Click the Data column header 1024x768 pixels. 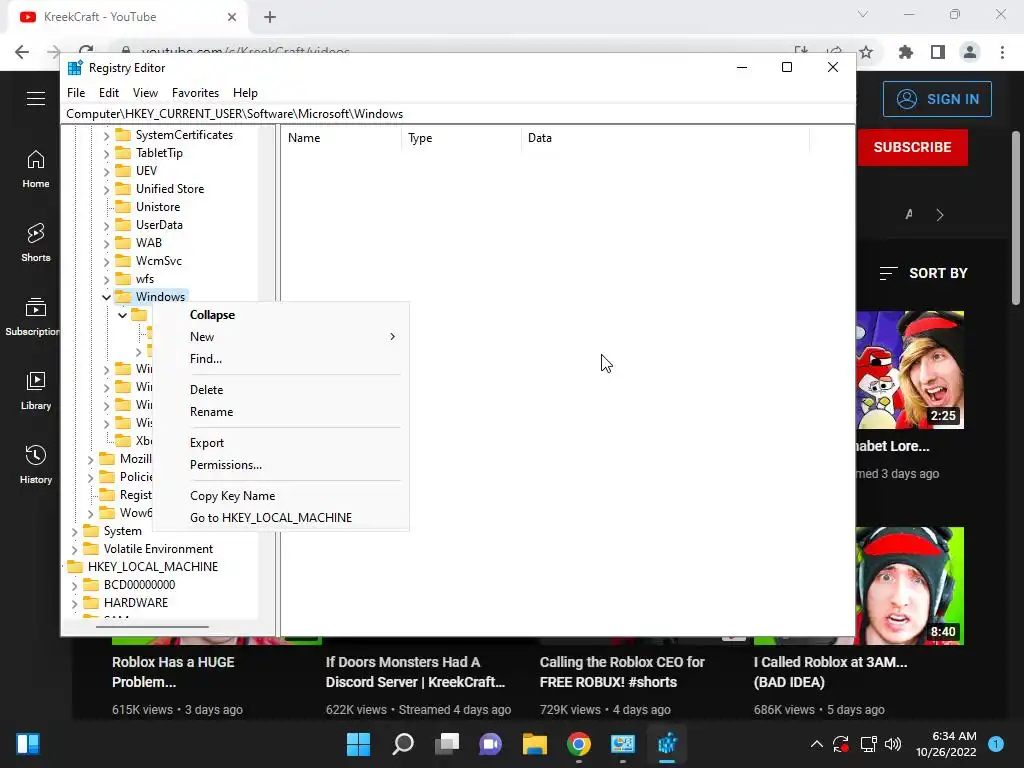pyautogui.click(x=665, y=138)
